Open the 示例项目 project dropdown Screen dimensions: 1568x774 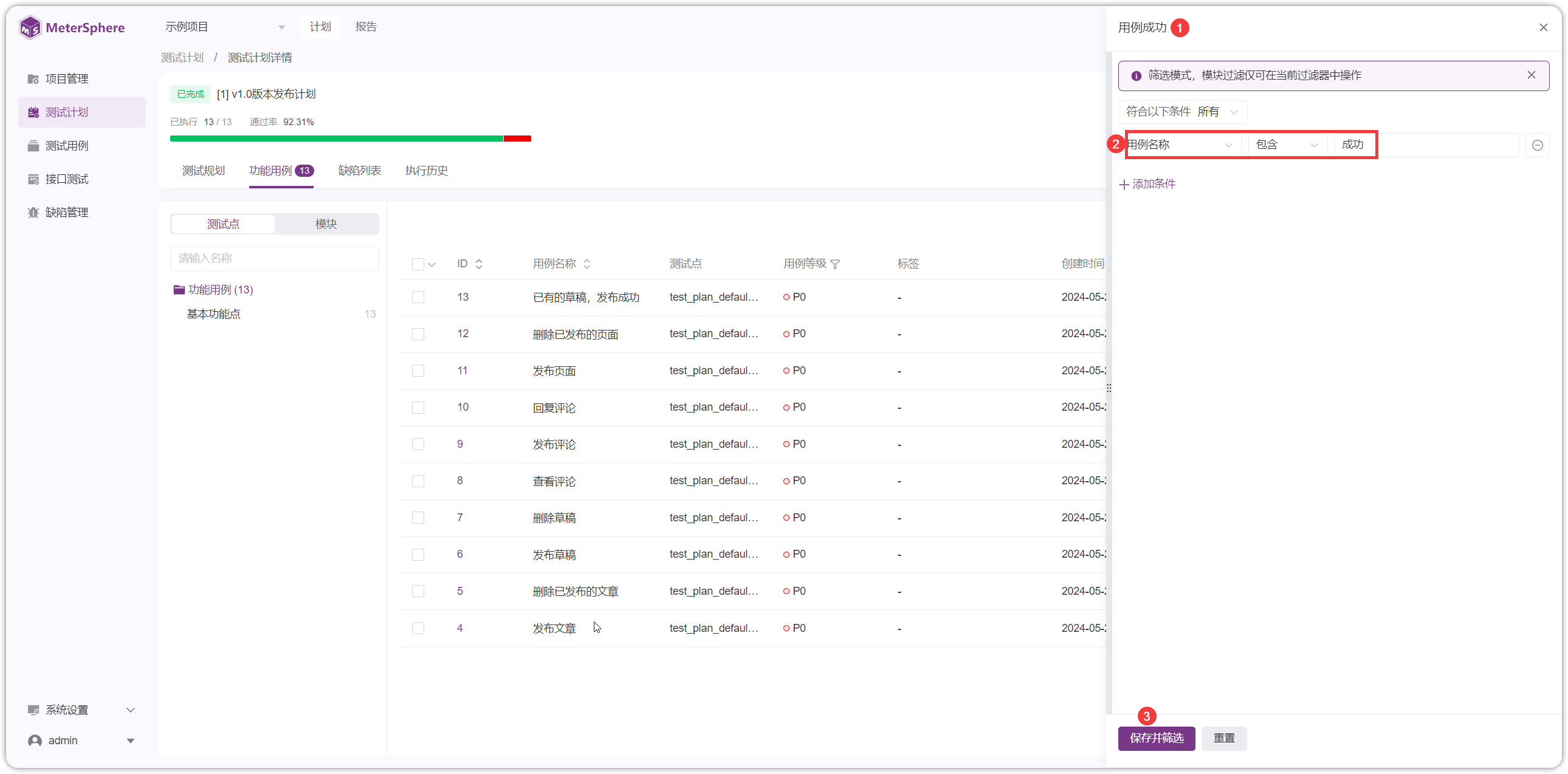pos(225,27)
